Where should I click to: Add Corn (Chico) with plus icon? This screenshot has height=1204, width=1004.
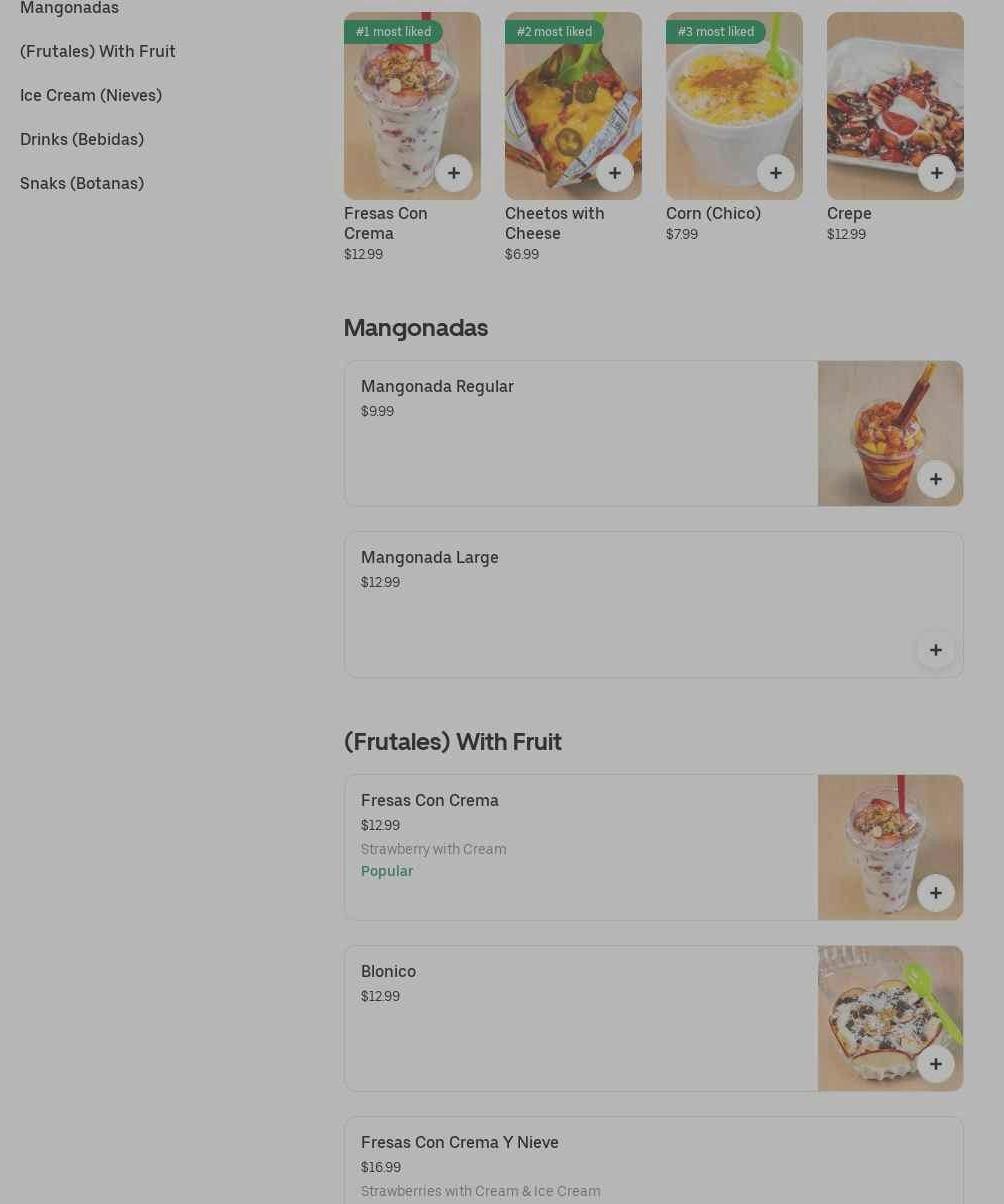776,173
